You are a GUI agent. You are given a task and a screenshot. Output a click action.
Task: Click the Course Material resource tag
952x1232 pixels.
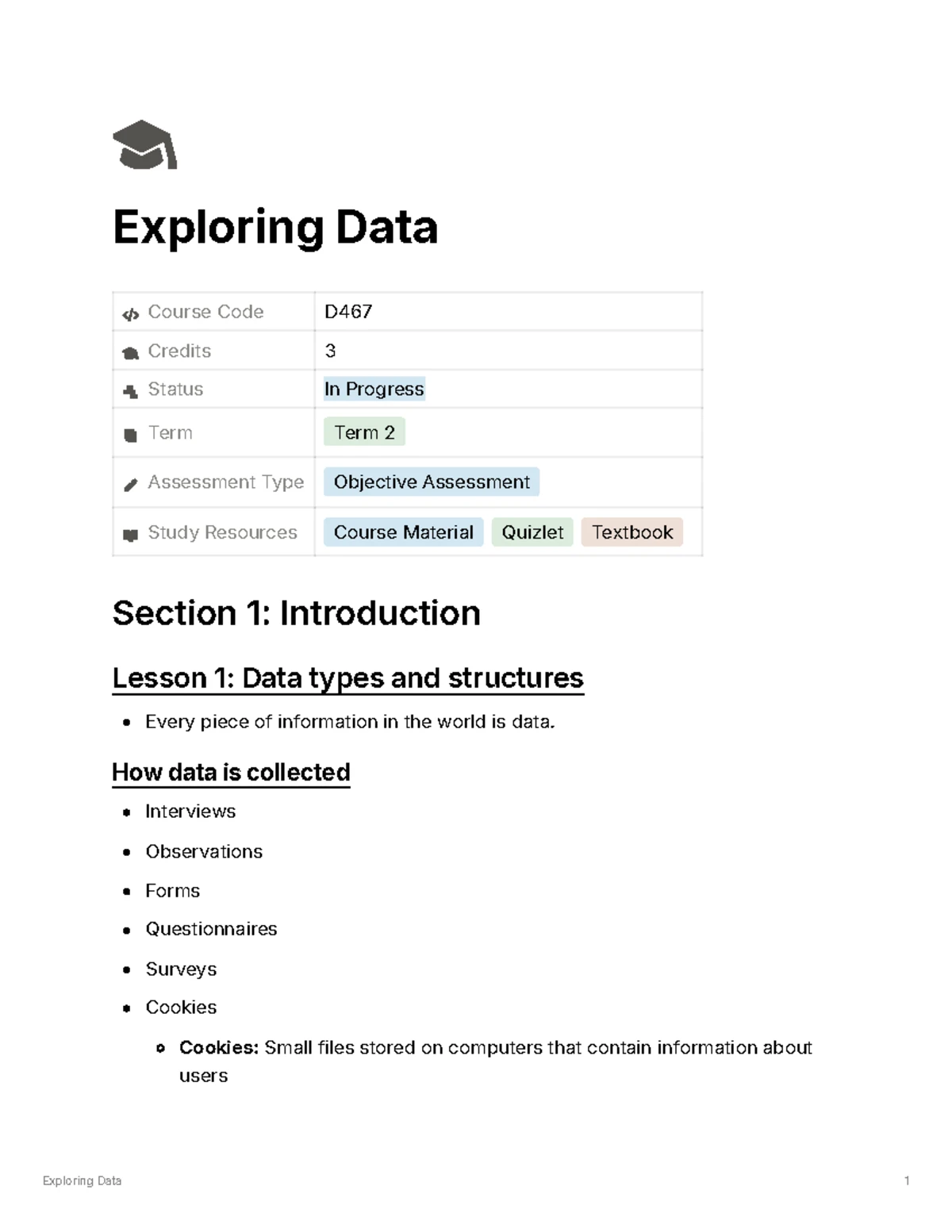403,532
